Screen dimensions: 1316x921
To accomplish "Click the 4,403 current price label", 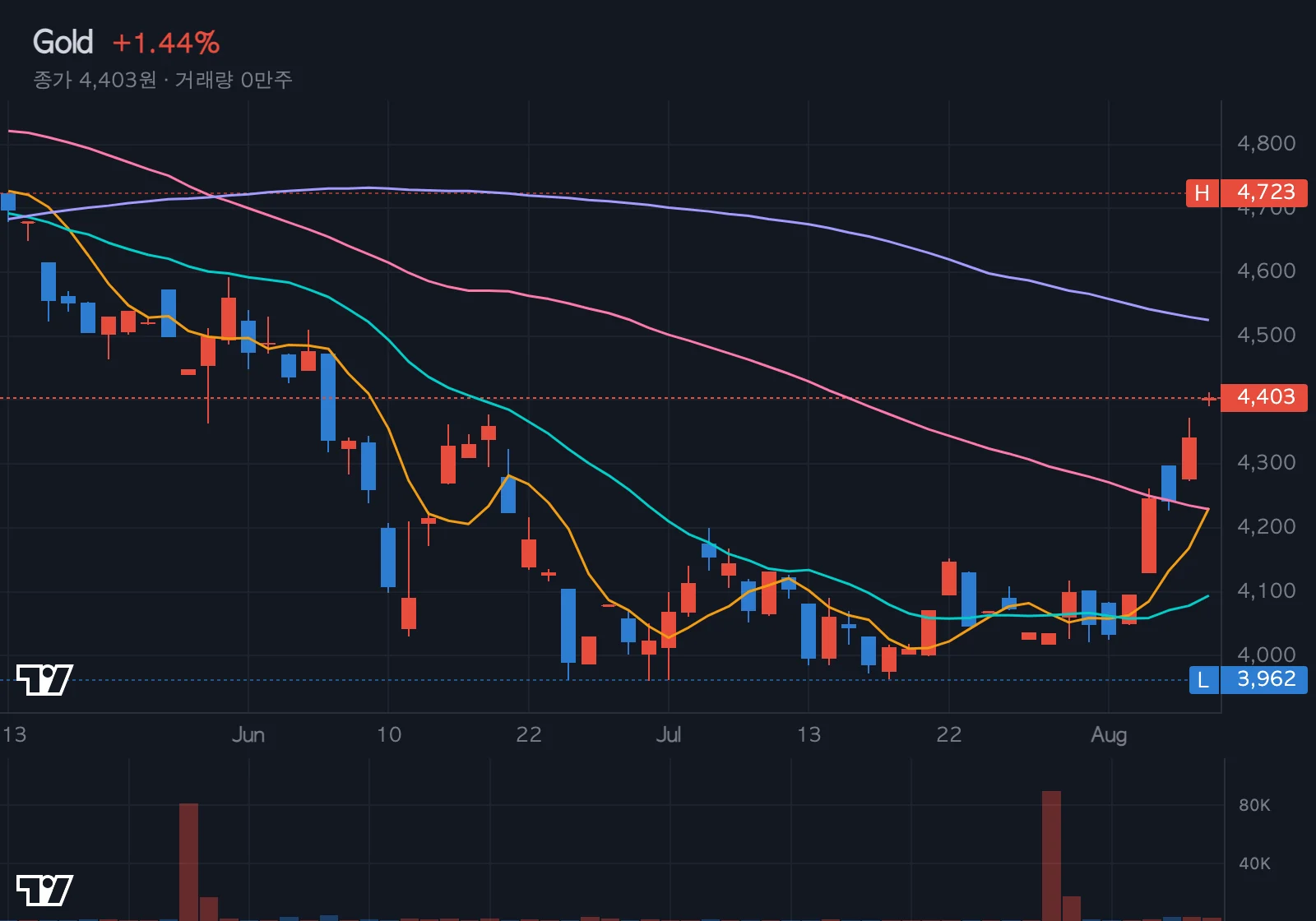I will (x=1264, y=397).
